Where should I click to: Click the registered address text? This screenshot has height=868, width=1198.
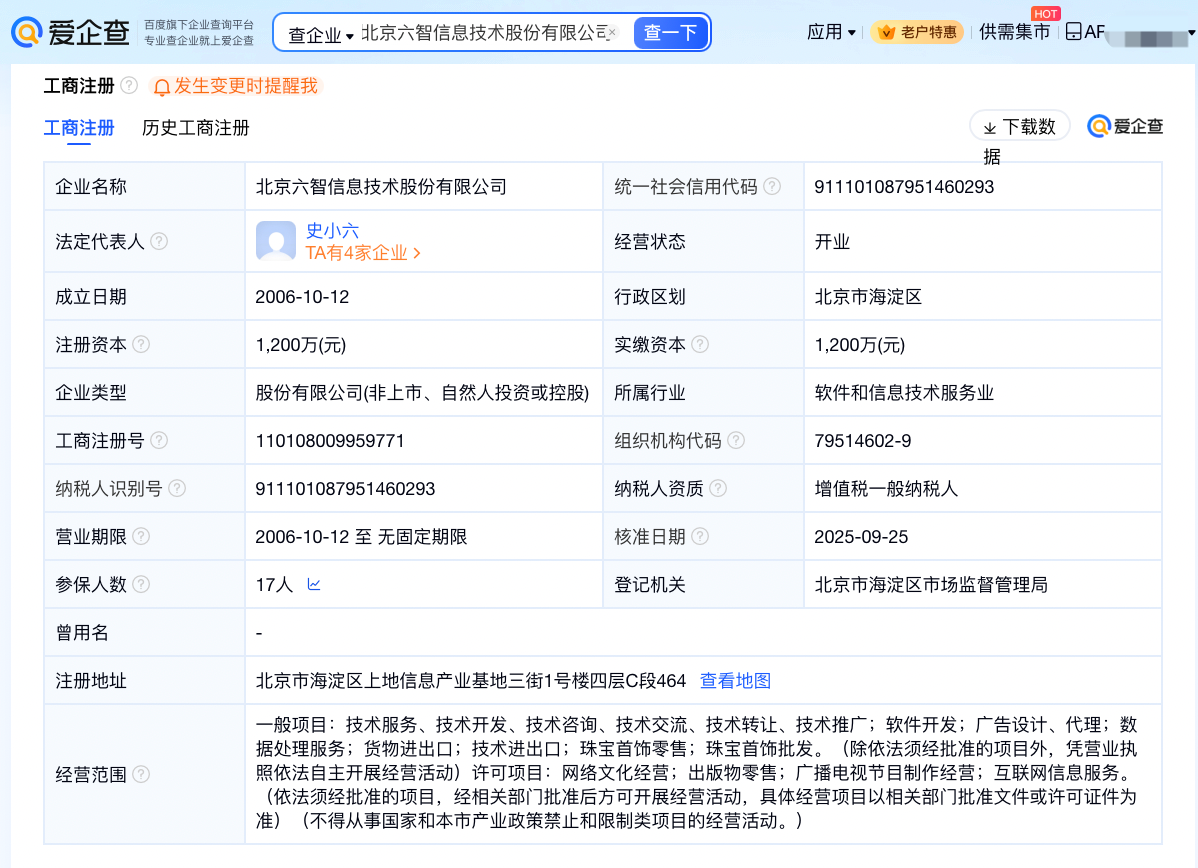[x=471, y=681]
